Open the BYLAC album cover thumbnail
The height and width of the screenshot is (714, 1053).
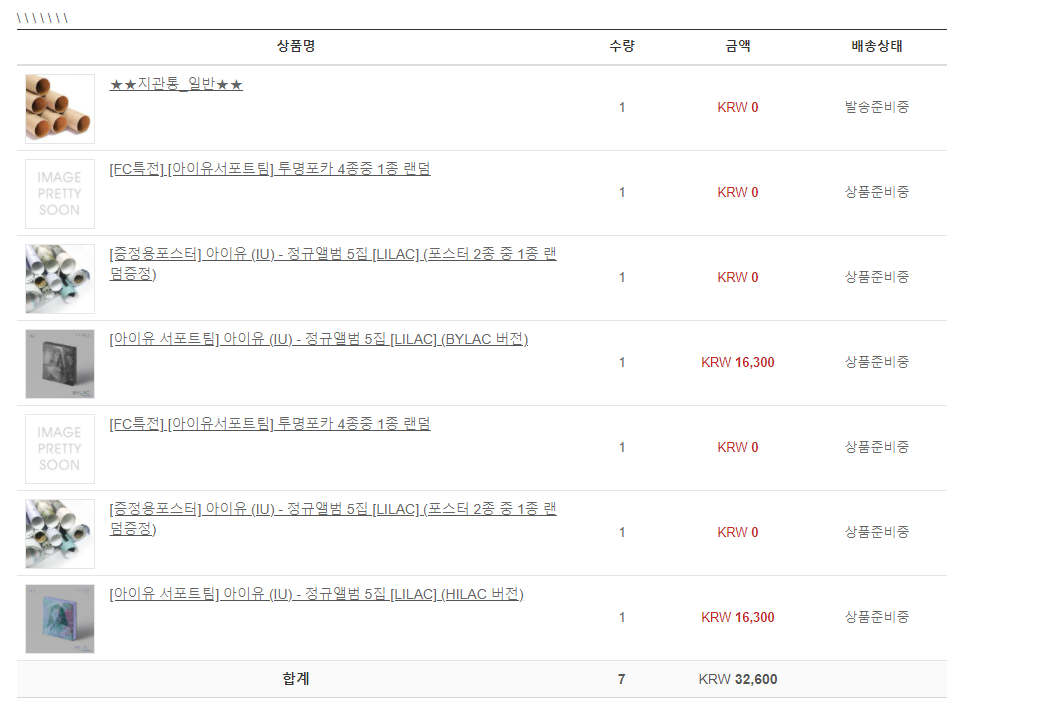60,364
